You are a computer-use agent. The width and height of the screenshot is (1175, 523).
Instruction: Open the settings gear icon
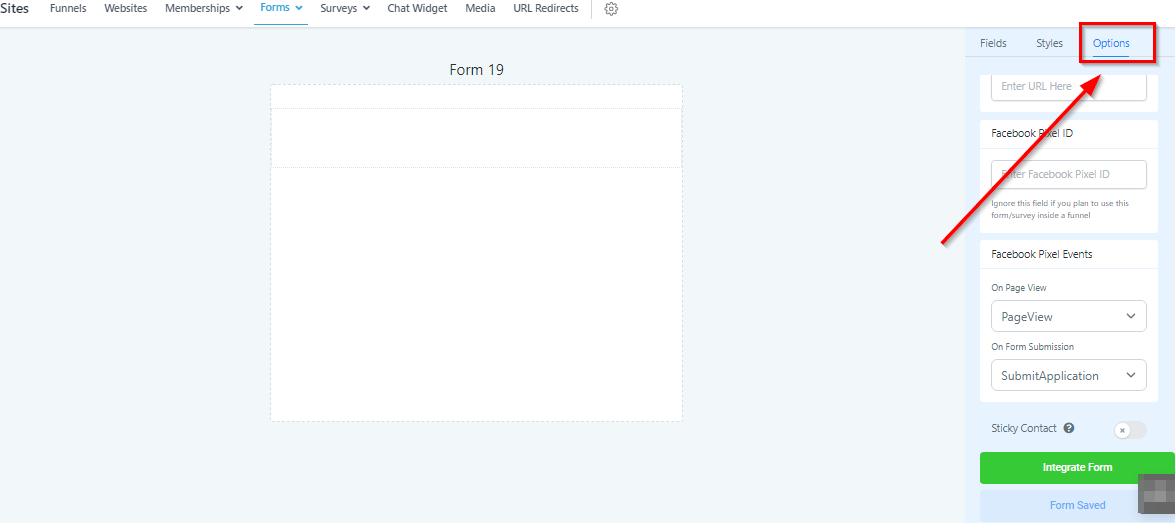611,9
